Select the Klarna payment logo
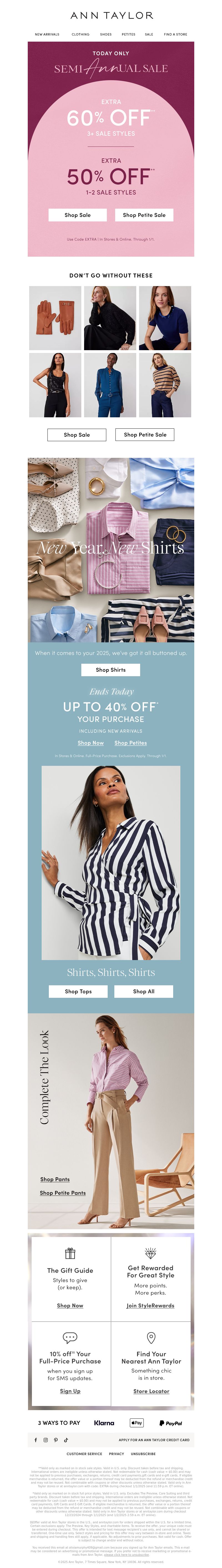Screen dimensions: 222x1568 click(104, 1423)
